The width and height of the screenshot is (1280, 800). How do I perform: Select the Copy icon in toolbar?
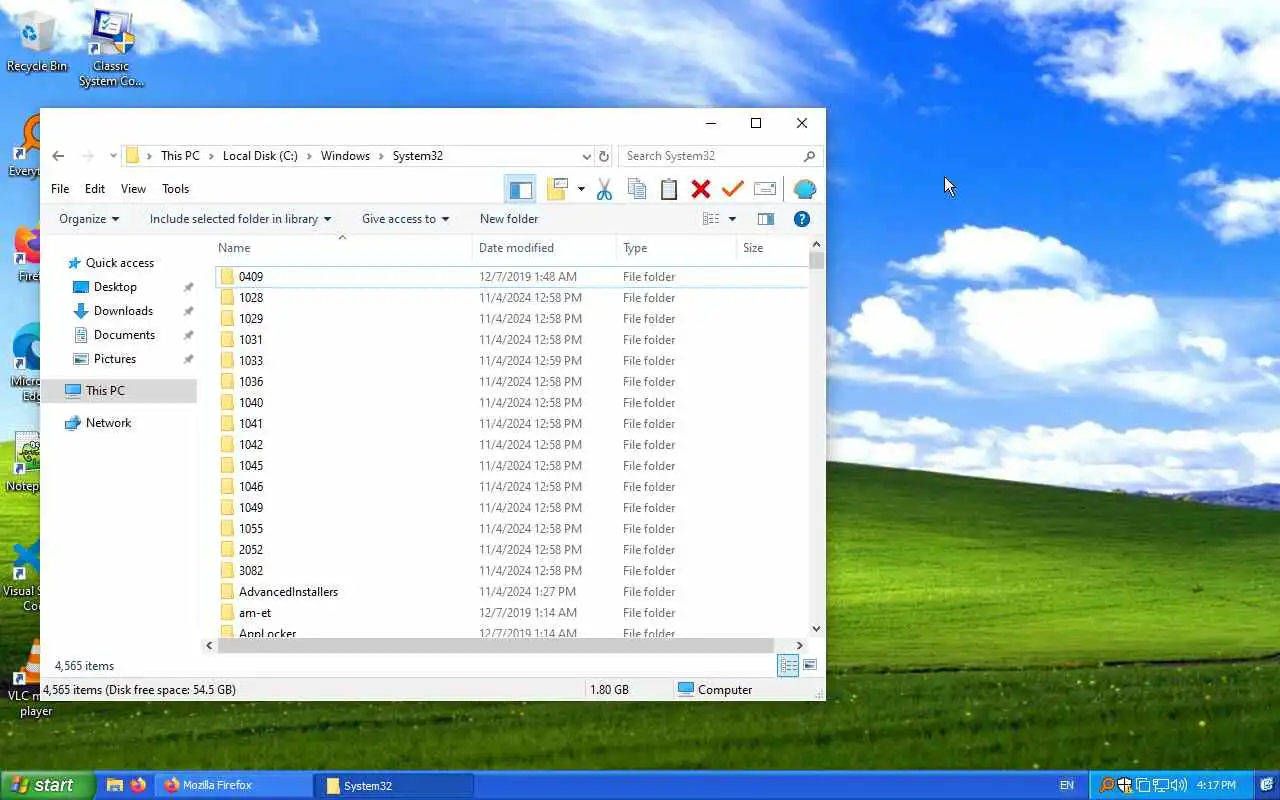(636, 189)
